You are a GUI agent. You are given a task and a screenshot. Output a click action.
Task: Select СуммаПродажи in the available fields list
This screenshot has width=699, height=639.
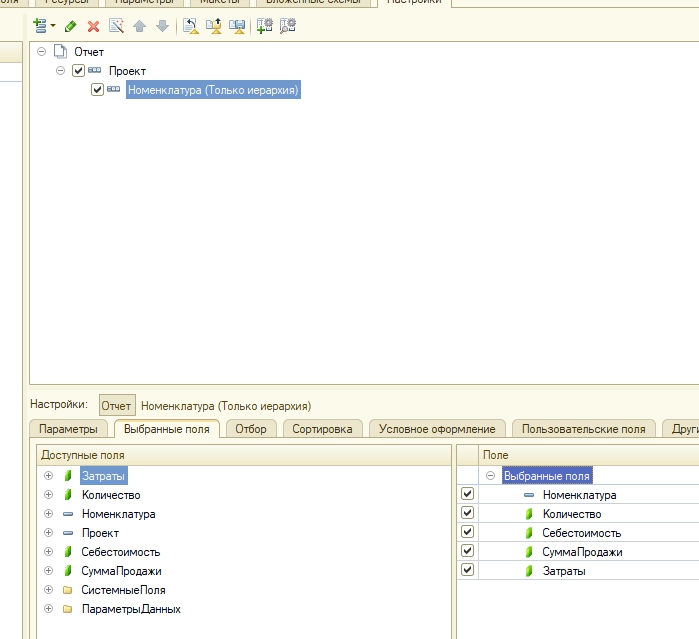pyautogui.click(x=120, y=571)
